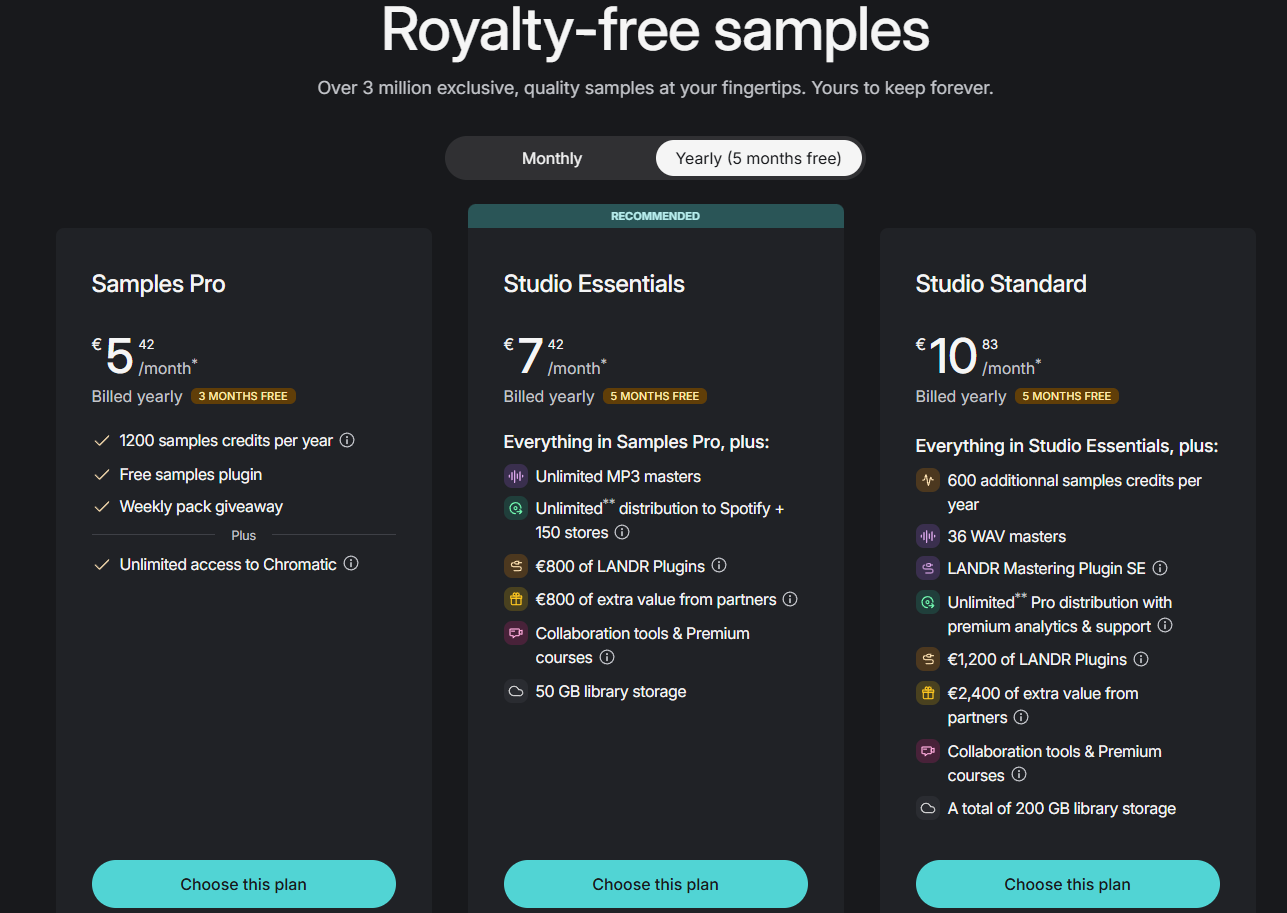The height and width of the screenshot is (913, 1287).
Task: Click the Spotify distribution icon in Studio Essentials
Action: coord(516,508)
